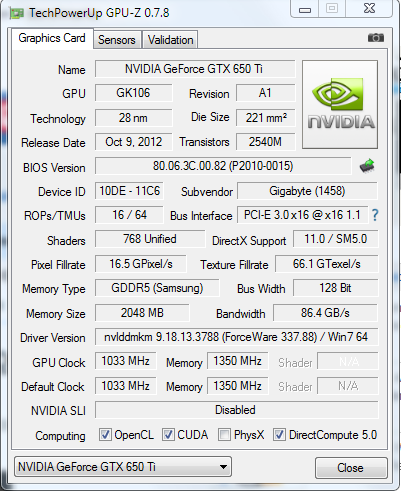Click the Default Clock row Memory 1350 MHz field

click(237, 386)
